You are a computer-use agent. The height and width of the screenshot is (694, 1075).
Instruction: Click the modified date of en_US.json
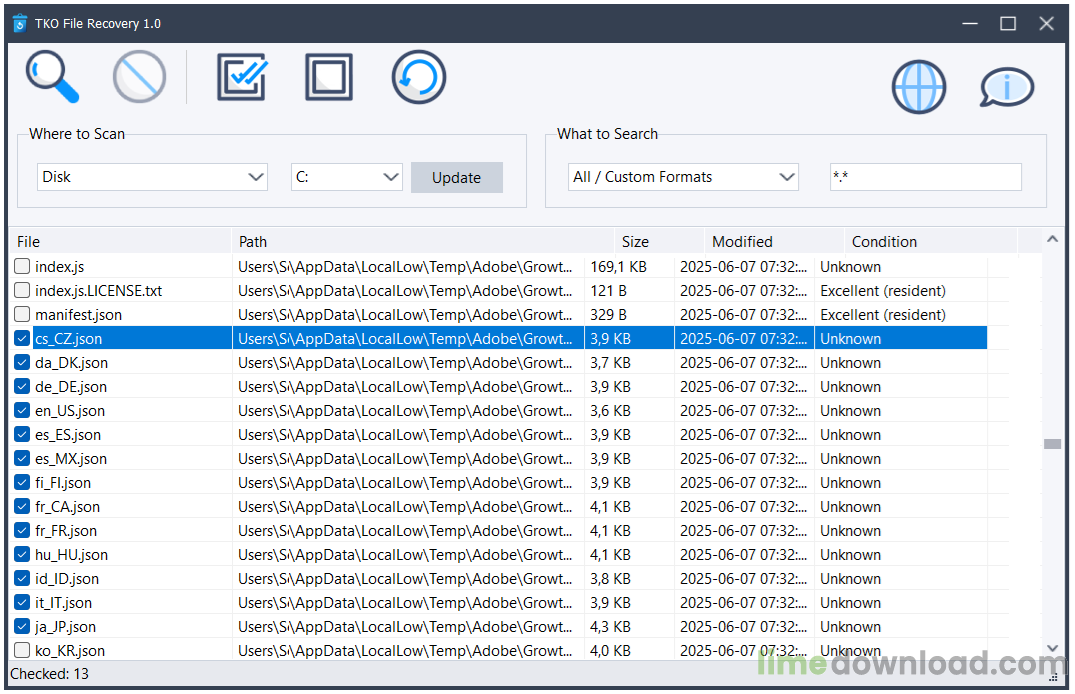pyautogui.click(x=743, y=411)
